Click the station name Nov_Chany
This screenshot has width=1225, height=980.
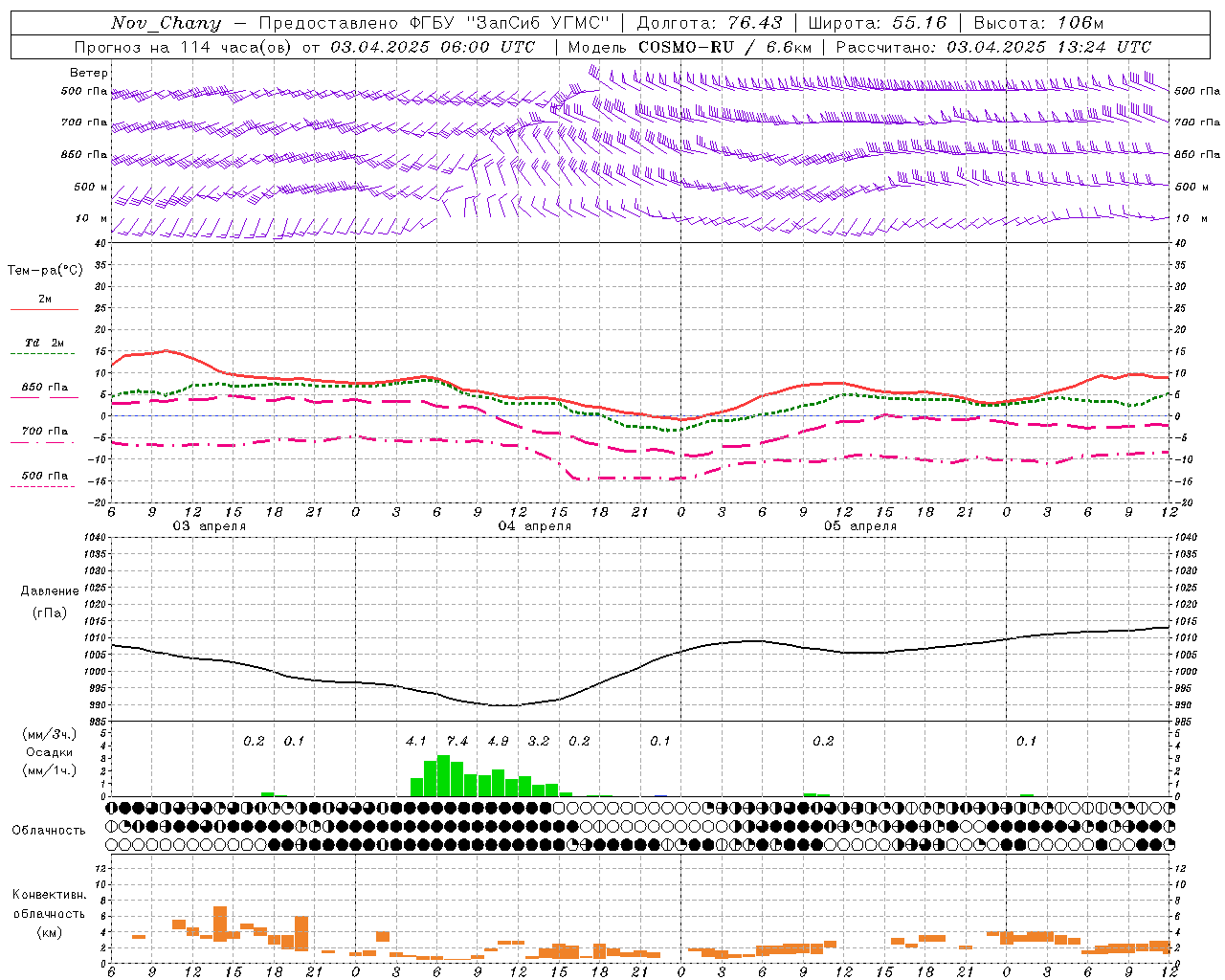tap(166, 23)
